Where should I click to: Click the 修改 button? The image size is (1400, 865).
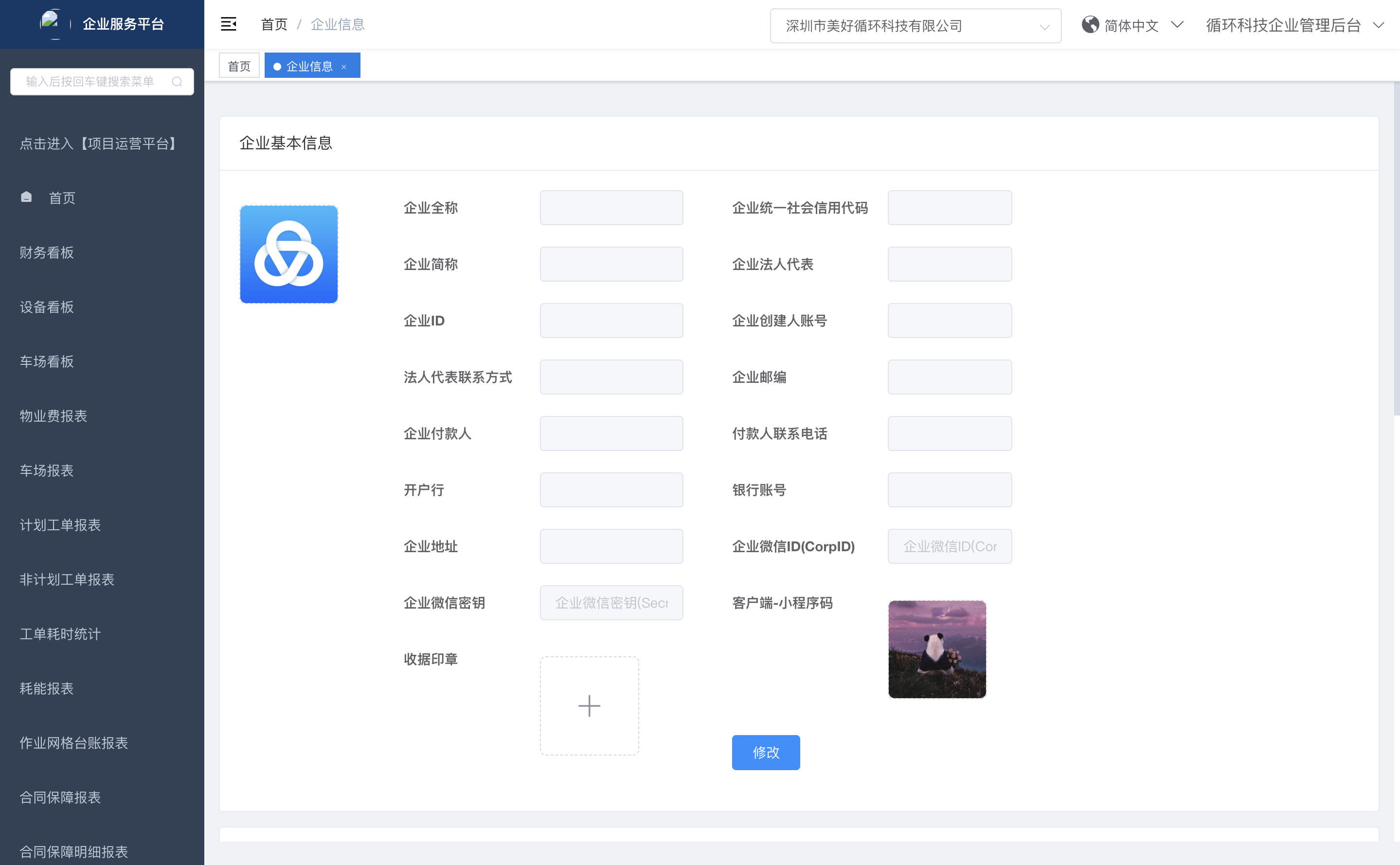pos(766,752)
